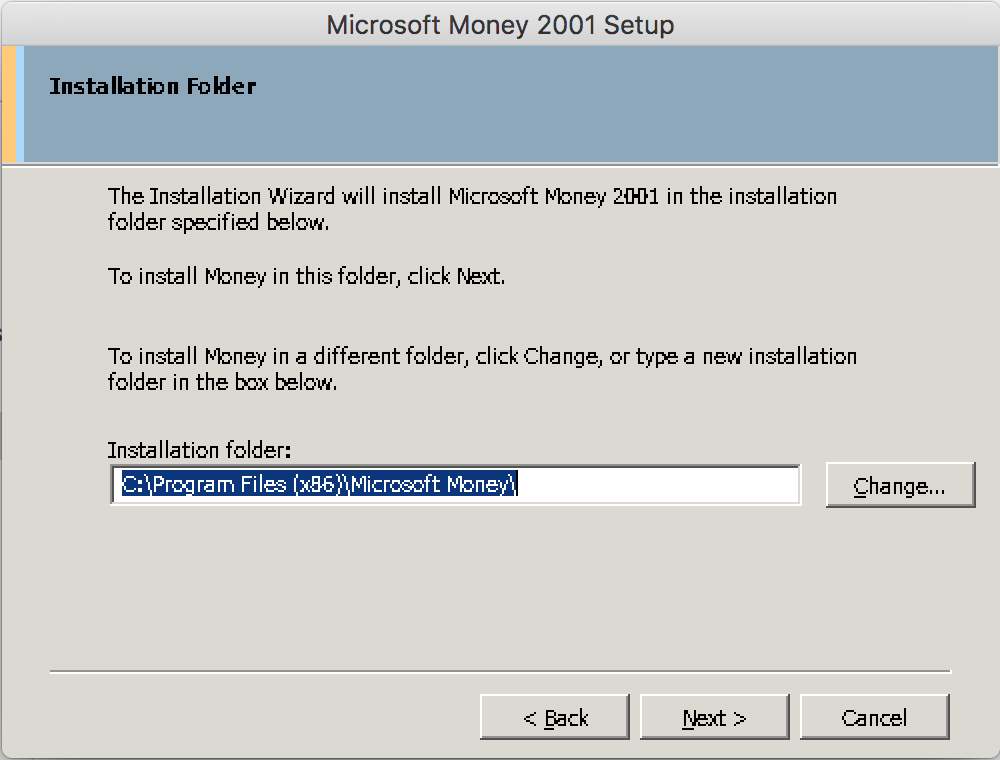The image size is (1000, 760).
Task: Cancel the Money 2001 setup
Action: pyautogui.click(x=874, y=717)
